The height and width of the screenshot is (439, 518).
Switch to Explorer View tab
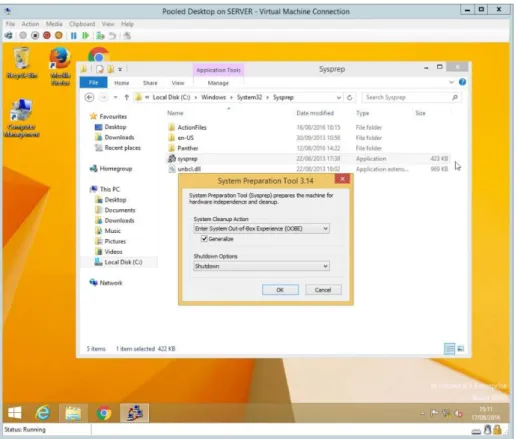tap(178, 83)
